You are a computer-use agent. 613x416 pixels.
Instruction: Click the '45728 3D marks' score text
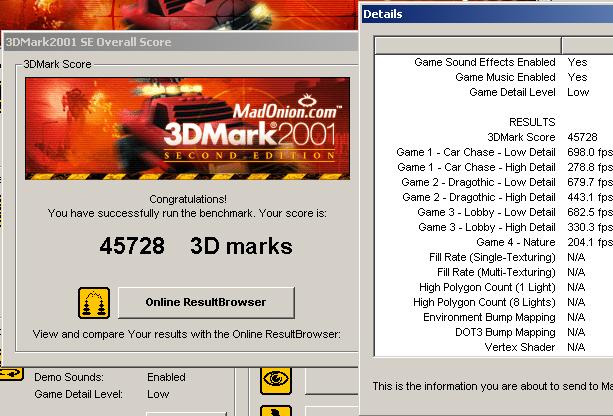click(196, 246)
